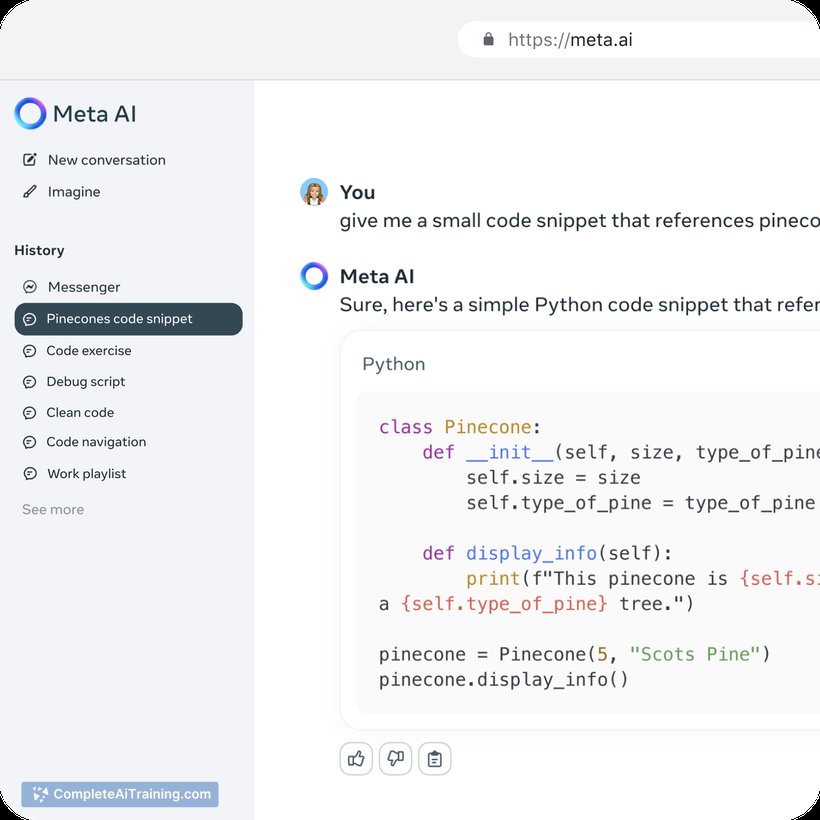Screen dimensions: 820x820
Task: Click the 'def display_info(self):' code line
Action: 548,553
